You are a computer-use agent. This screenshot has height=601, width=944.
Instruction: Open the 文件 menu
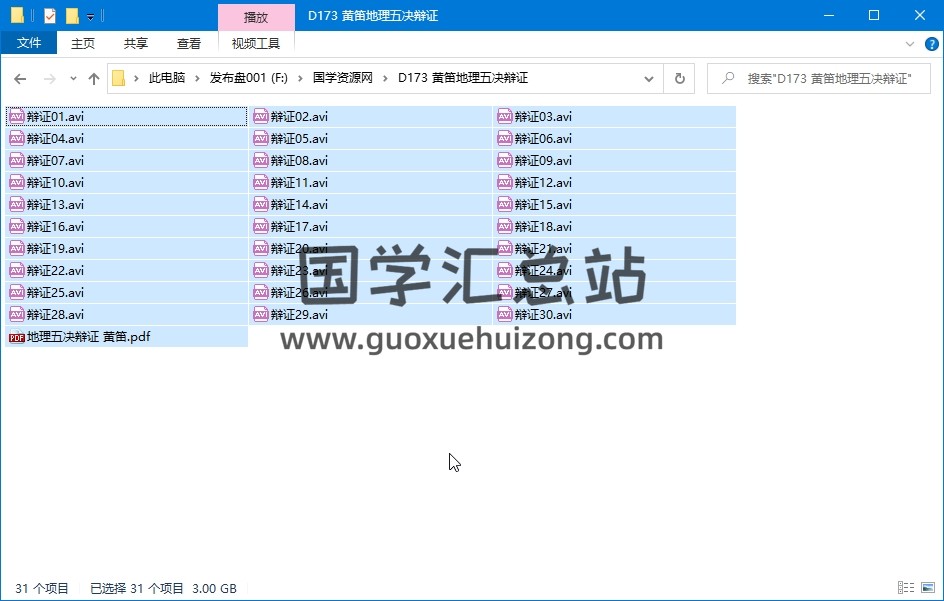pyautogui.click(x=29, y=43)
